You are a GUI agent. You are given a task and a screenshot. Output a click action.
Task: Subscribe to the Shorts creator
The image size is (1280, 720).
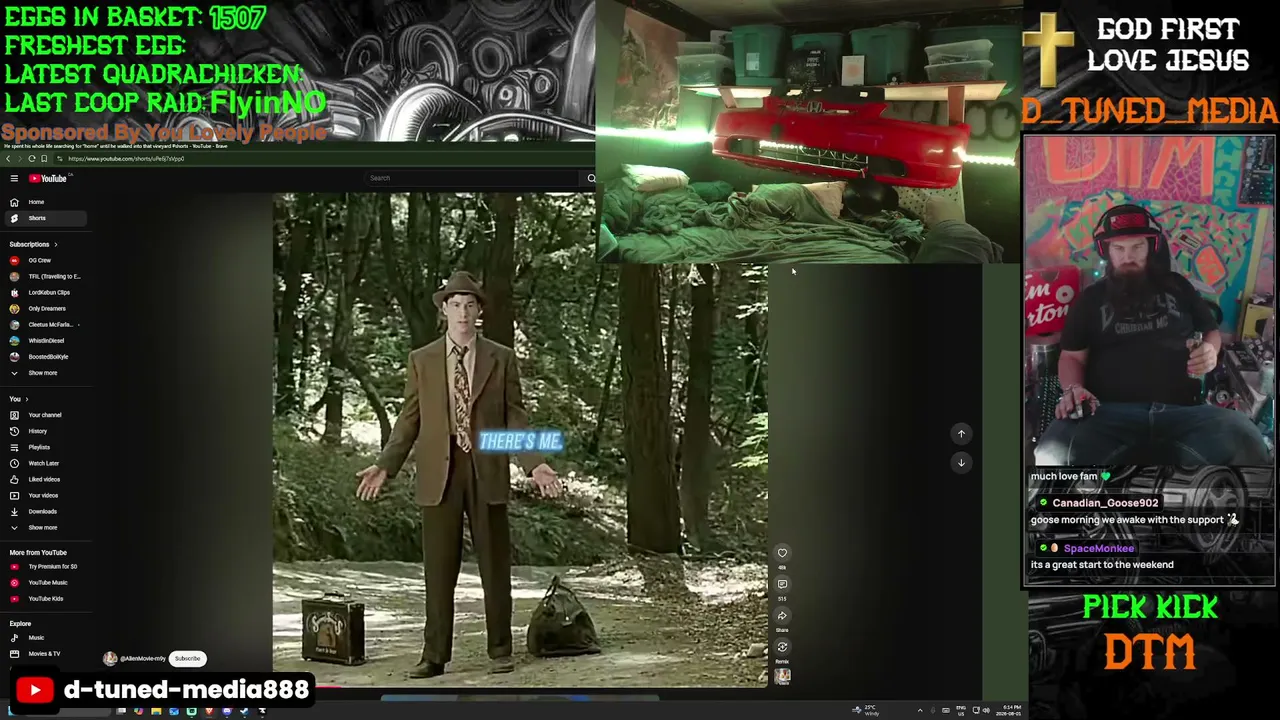point(188,658)
